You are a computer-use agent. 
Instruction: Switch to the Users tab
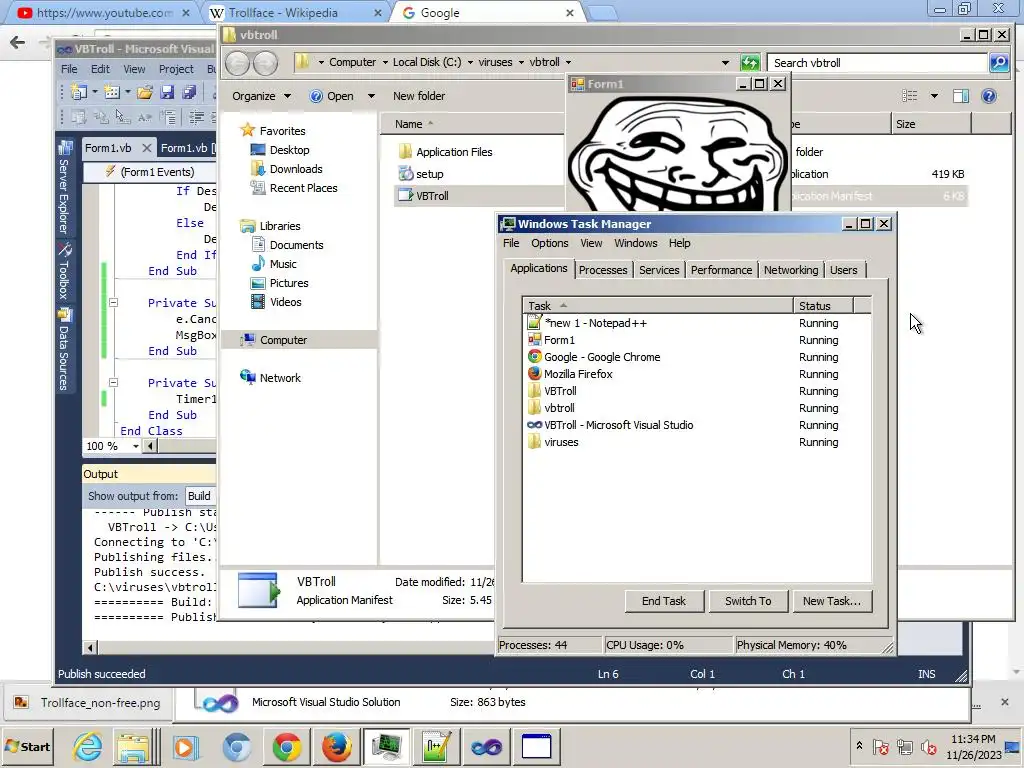click(844, 270)
